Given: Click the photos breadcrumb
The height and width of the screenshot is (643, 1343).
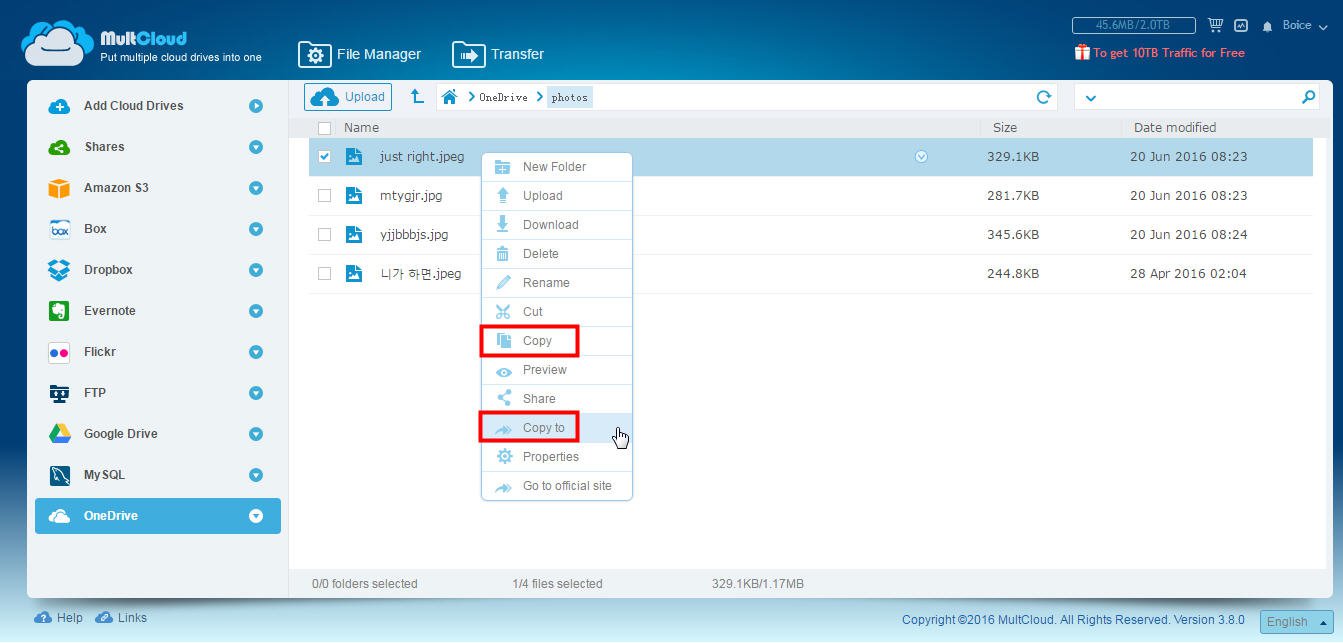Looking at the screenshot, I should (x=570, y=98).
